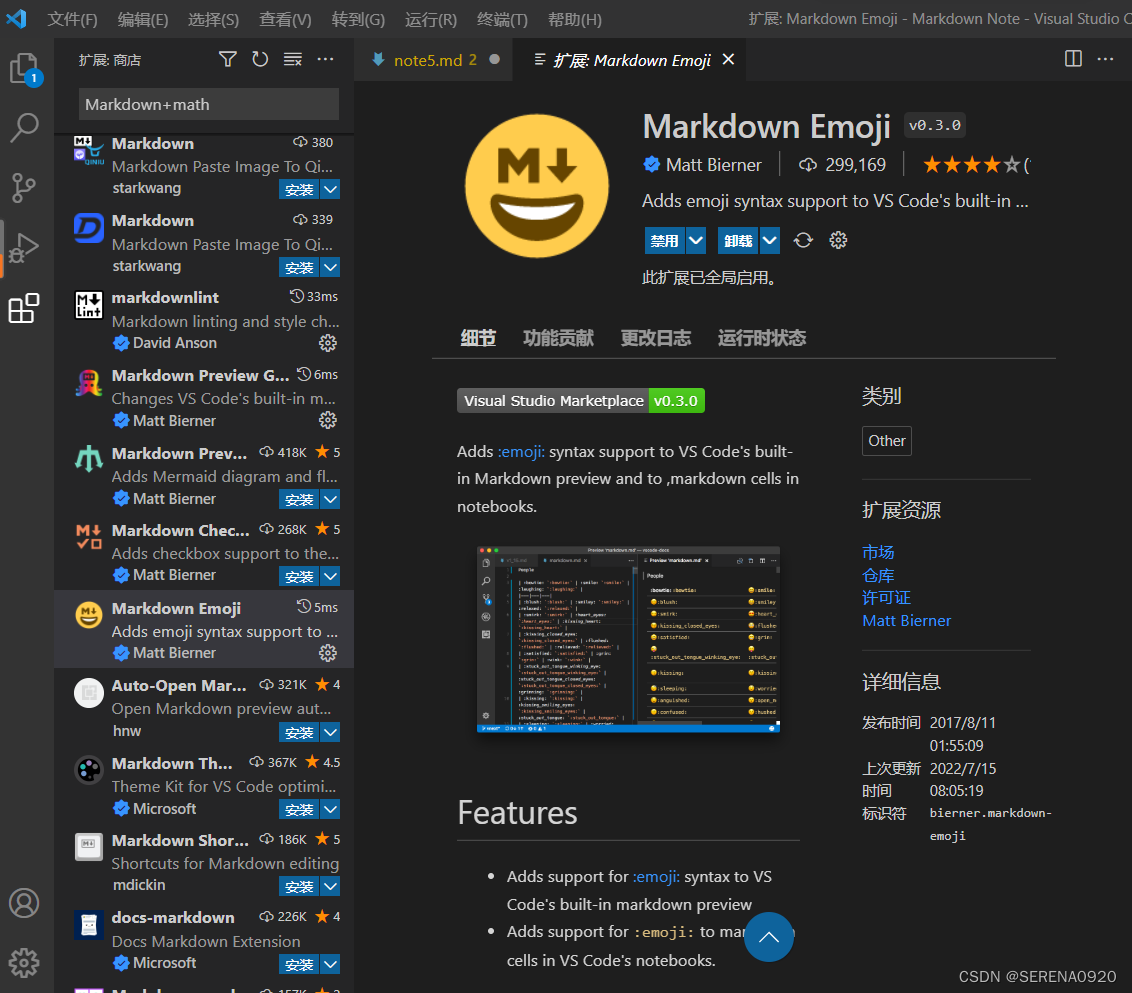Image resolution: width=1132 pixels, height=993 pixels.
Task: Click the extension search field Markdown+math
Action: [x=209, y=105]
